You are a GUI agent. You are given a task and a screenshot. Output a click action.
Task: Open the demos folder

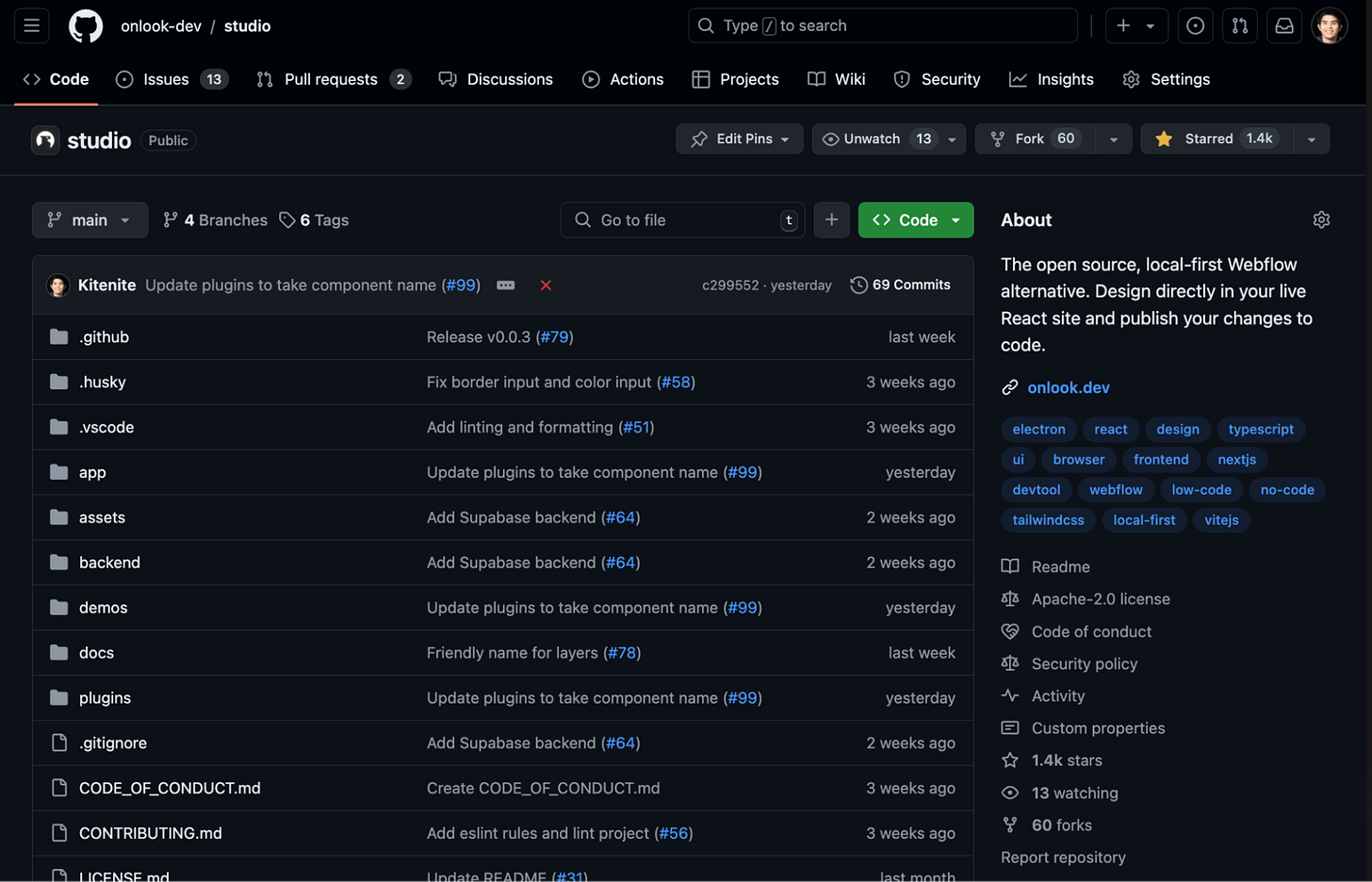[103, 608]
